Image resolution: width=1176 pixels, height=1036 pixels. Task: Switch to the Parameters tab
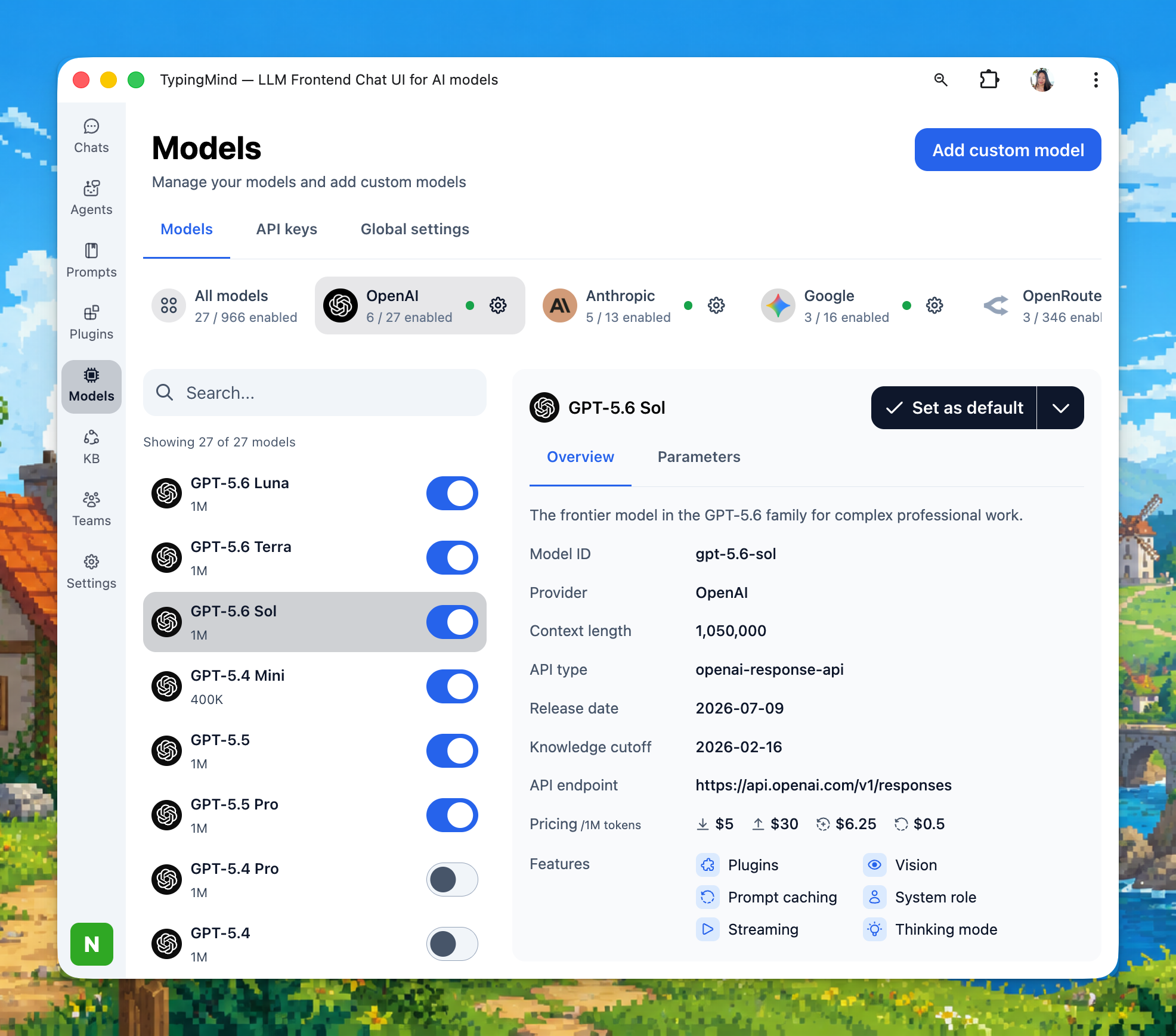pyautogui.click(x=699, y=457)
